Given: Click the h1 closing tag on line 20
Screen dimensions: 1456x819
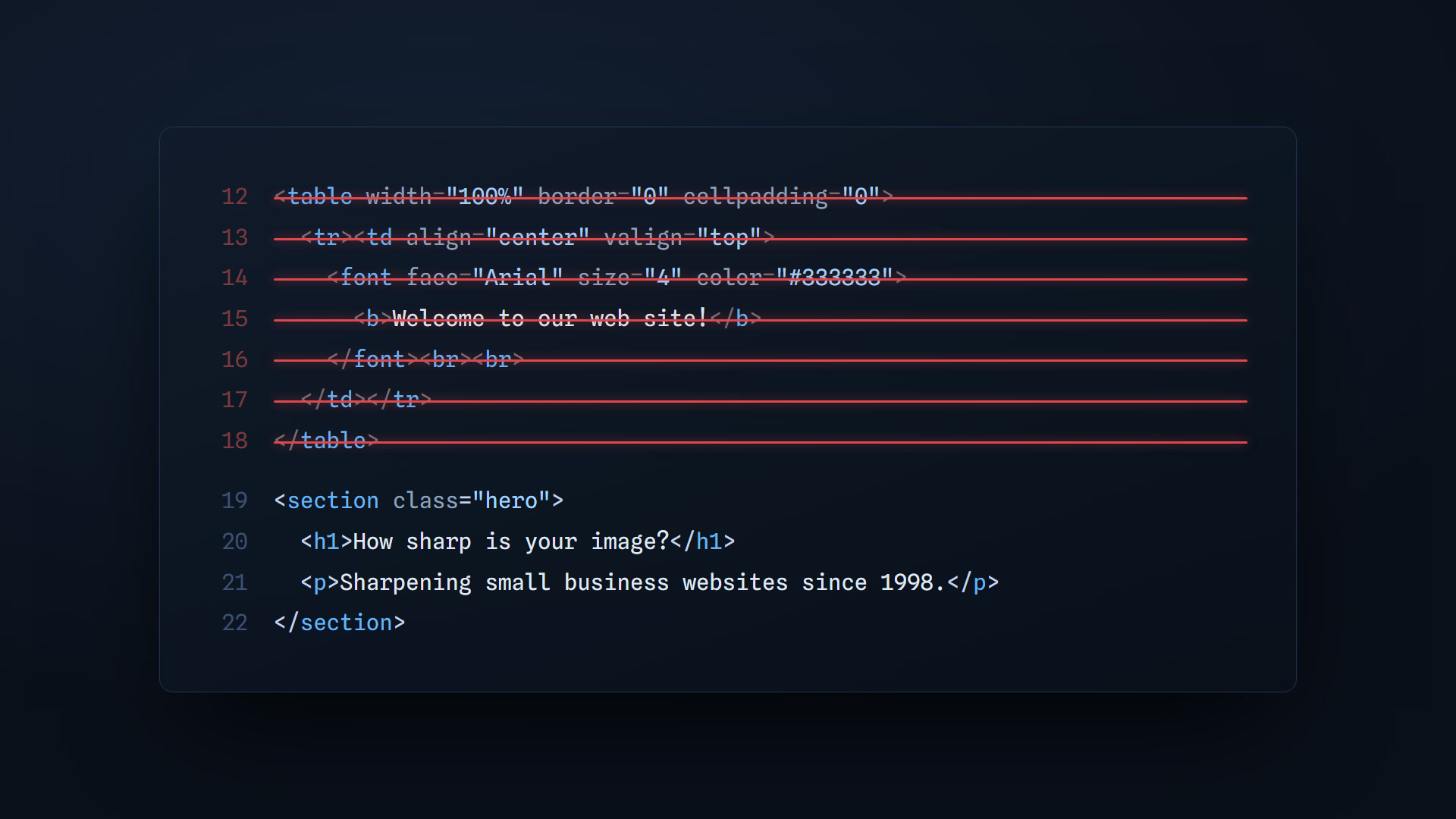Looking at the screenshot, I should (x=702, y=541).
